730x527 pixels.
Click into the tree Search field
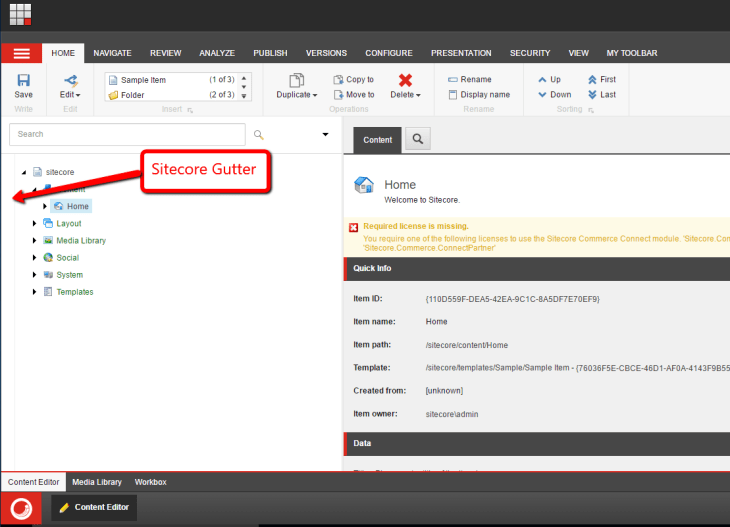pyautogui.click(x=127, y=135)
